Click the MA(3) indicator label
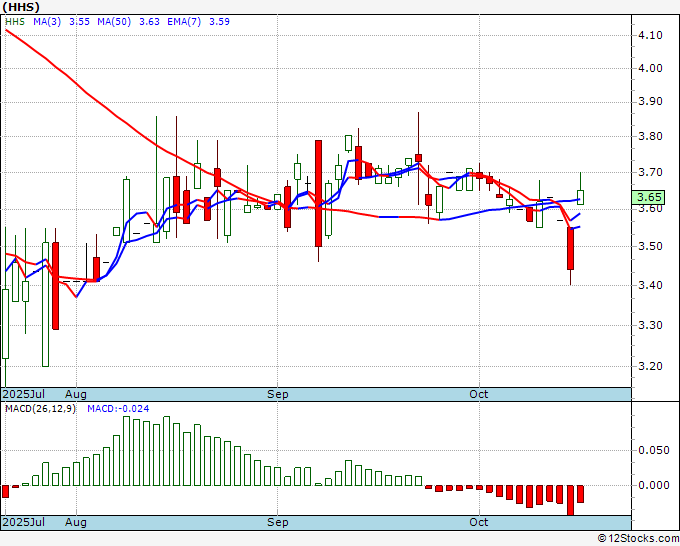This screenshot has height=546, width=680. pos(47,22)
